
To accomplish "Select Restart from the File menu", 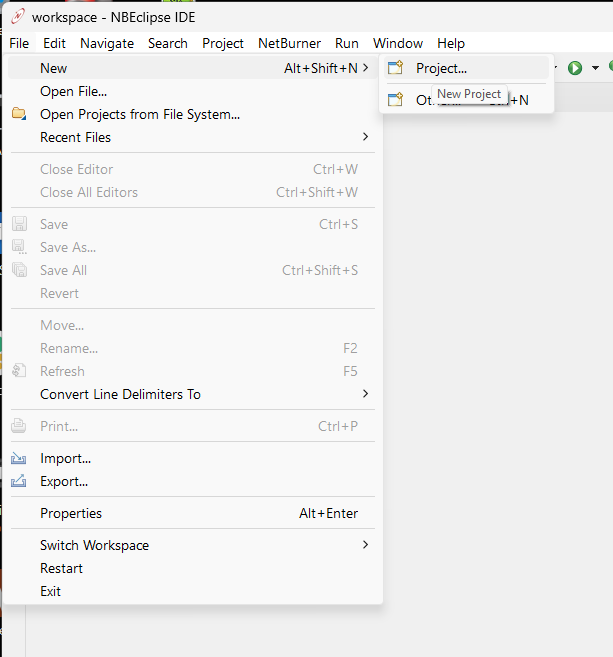I will (x=61, y=568).
